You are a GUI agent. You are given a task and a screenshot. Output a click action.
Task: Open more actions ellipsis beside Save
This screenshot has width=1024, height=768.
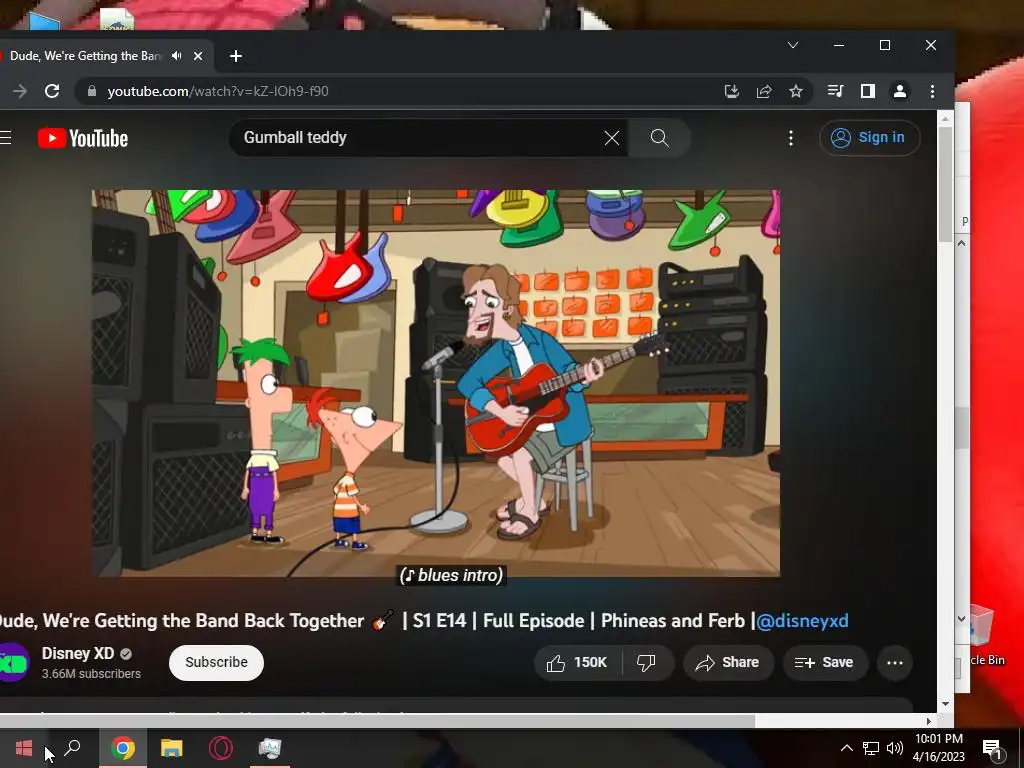pos(895,663)
